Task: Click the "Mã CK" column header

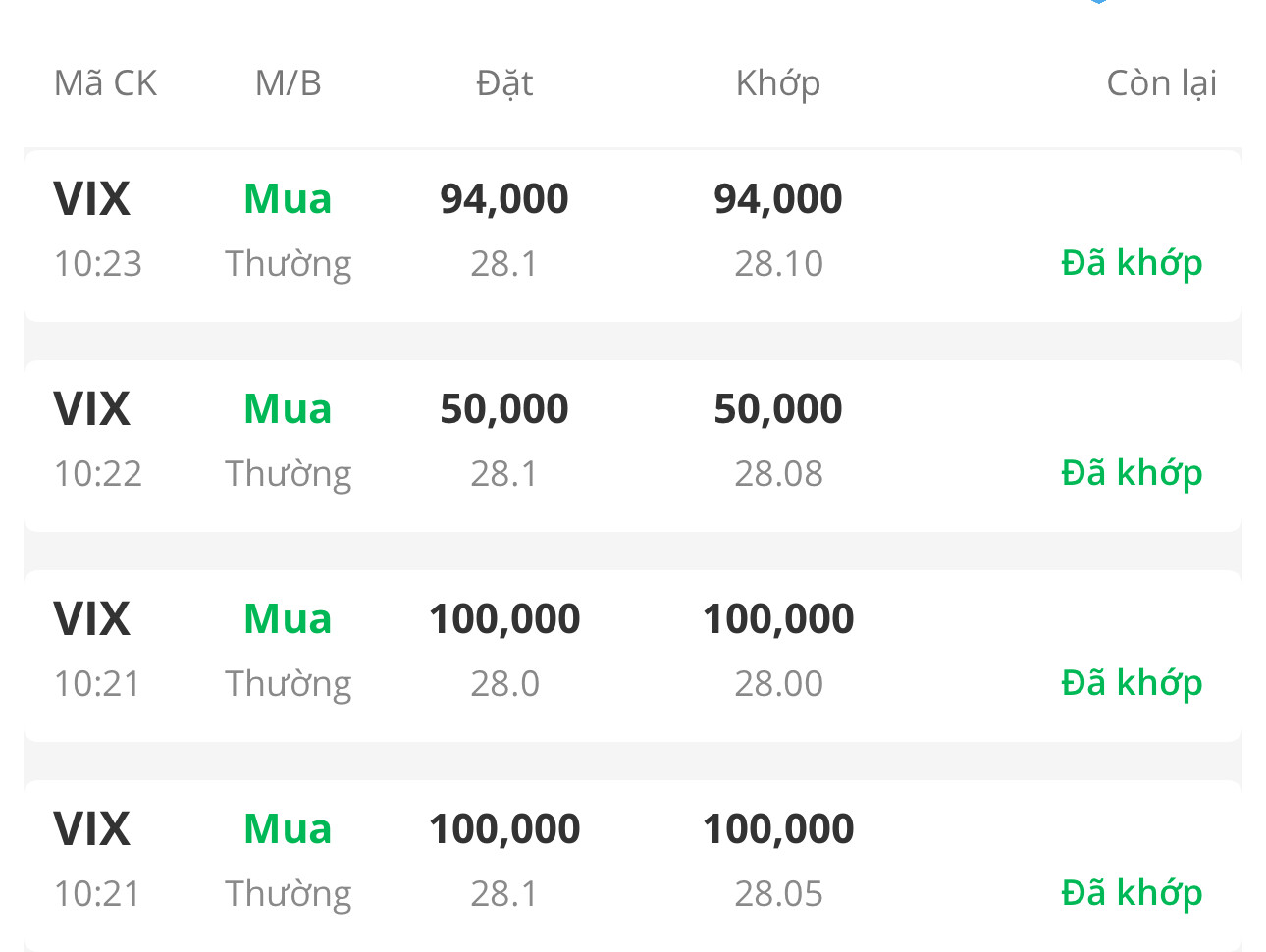Action: point(105,83)
